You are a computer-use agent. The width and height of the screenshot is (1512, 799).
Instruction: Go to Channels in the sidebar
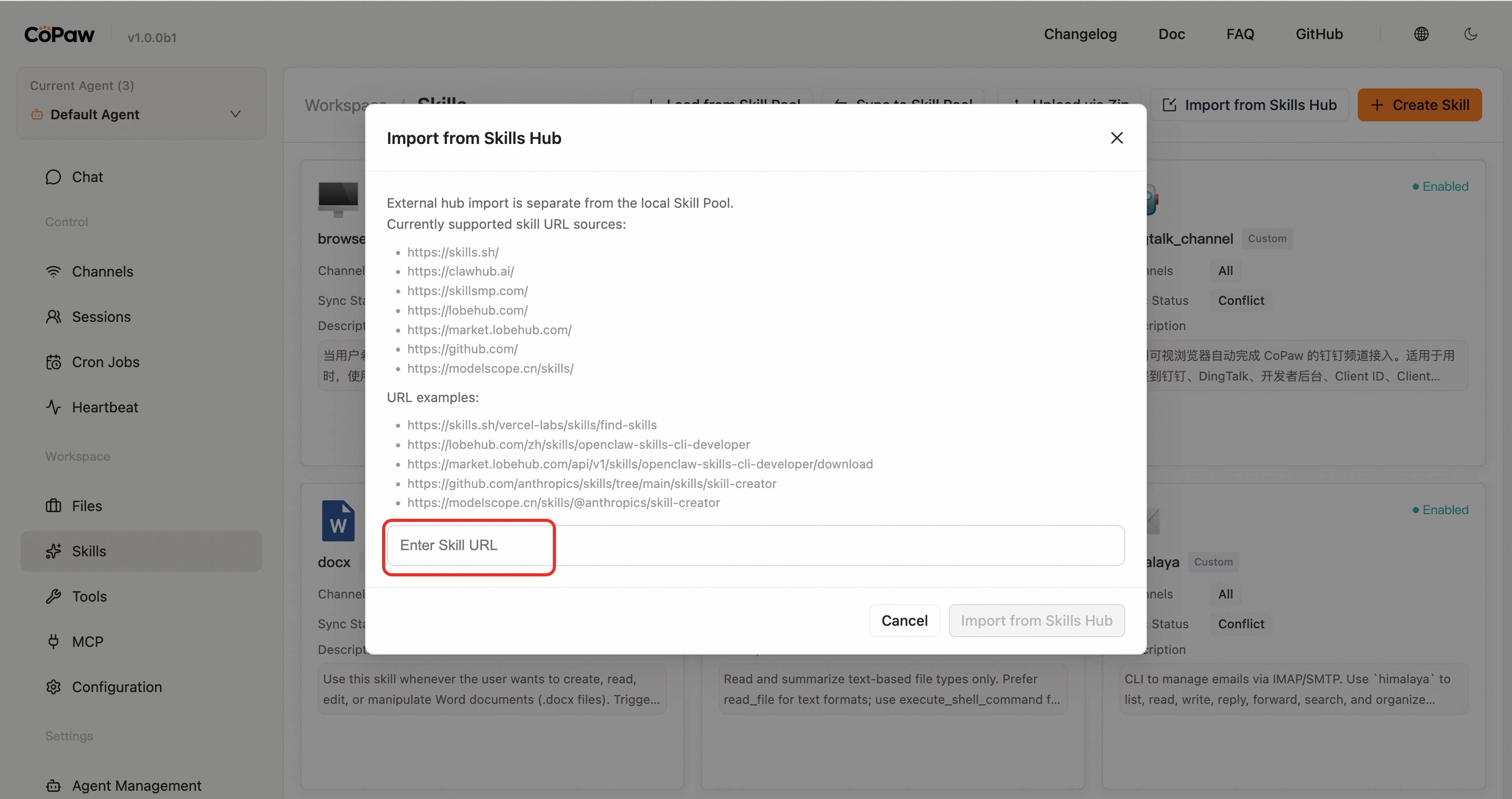102,271
